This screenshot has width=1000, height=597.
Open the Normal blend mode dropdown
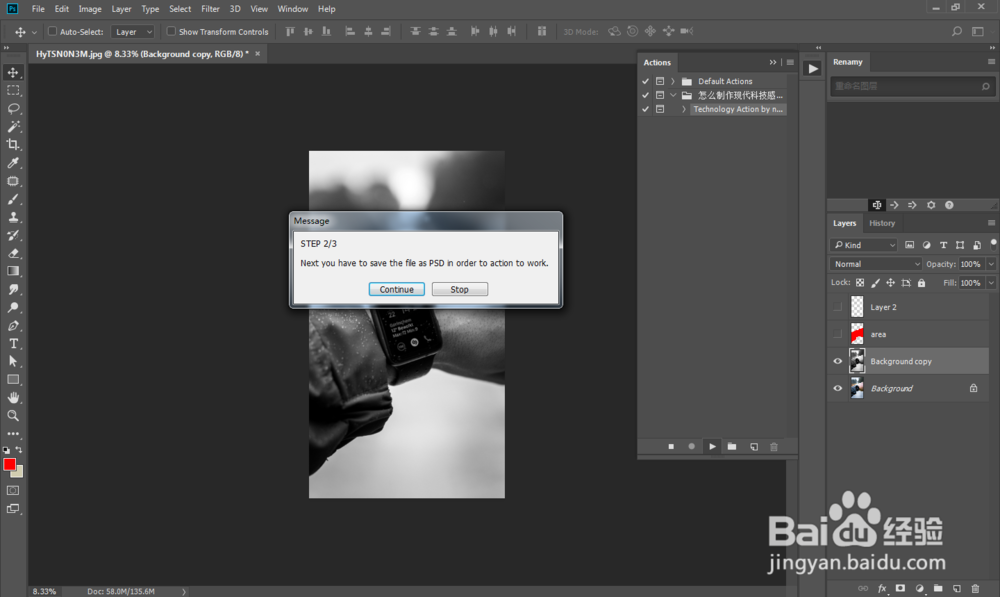click(x=876, y=264)
